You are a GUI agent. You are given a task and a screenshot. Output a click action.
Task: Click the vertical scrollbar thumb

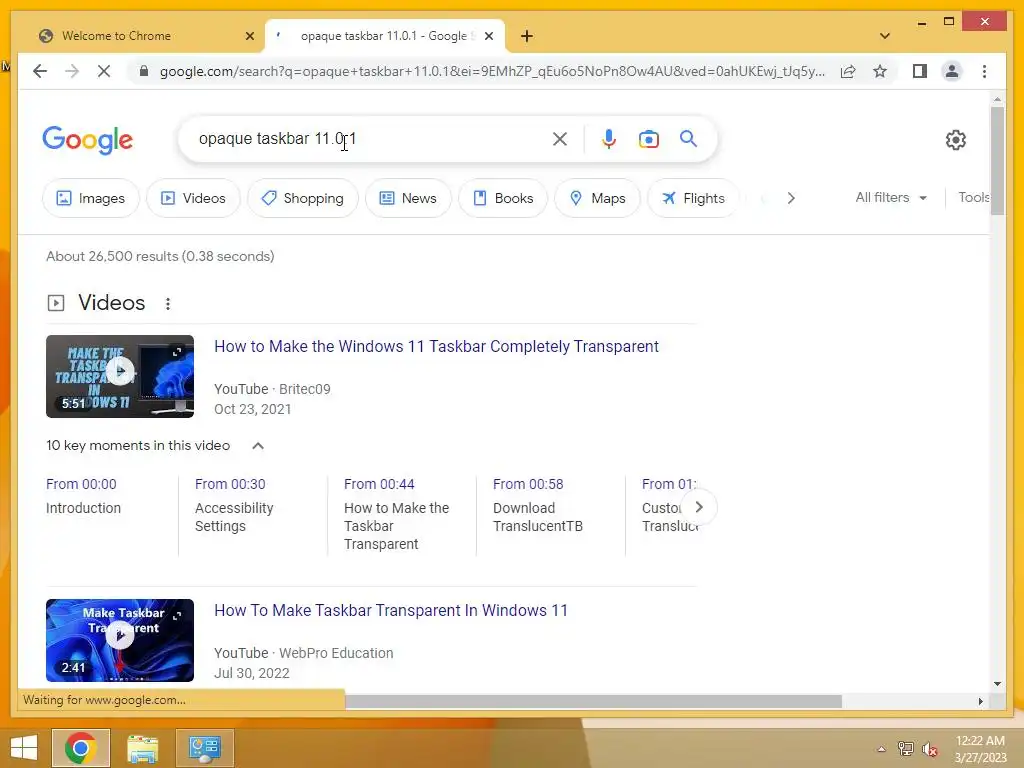point(997,161)
